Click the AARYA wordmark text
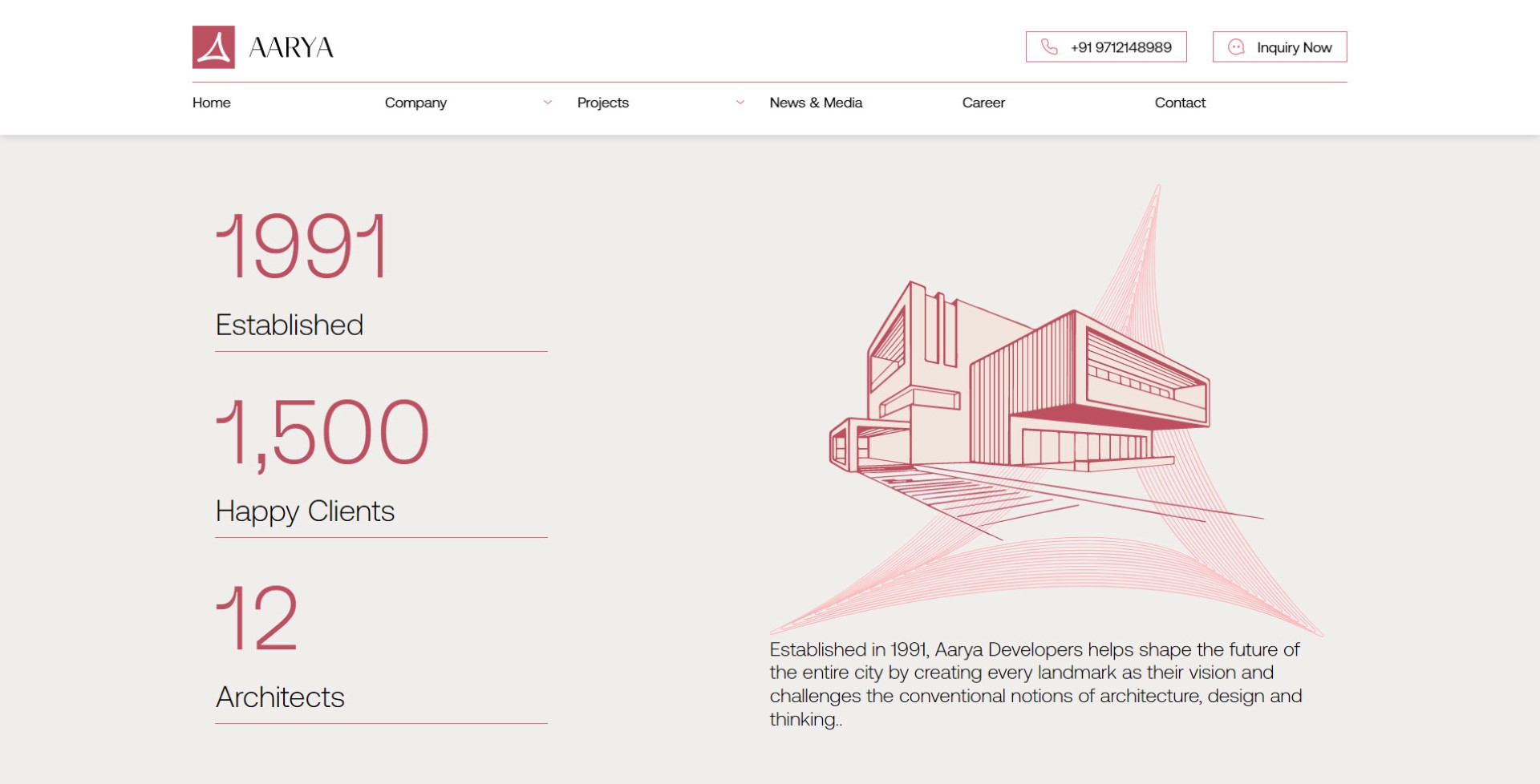This screenshot has height=784, width=1540. [x=291, y=48]
